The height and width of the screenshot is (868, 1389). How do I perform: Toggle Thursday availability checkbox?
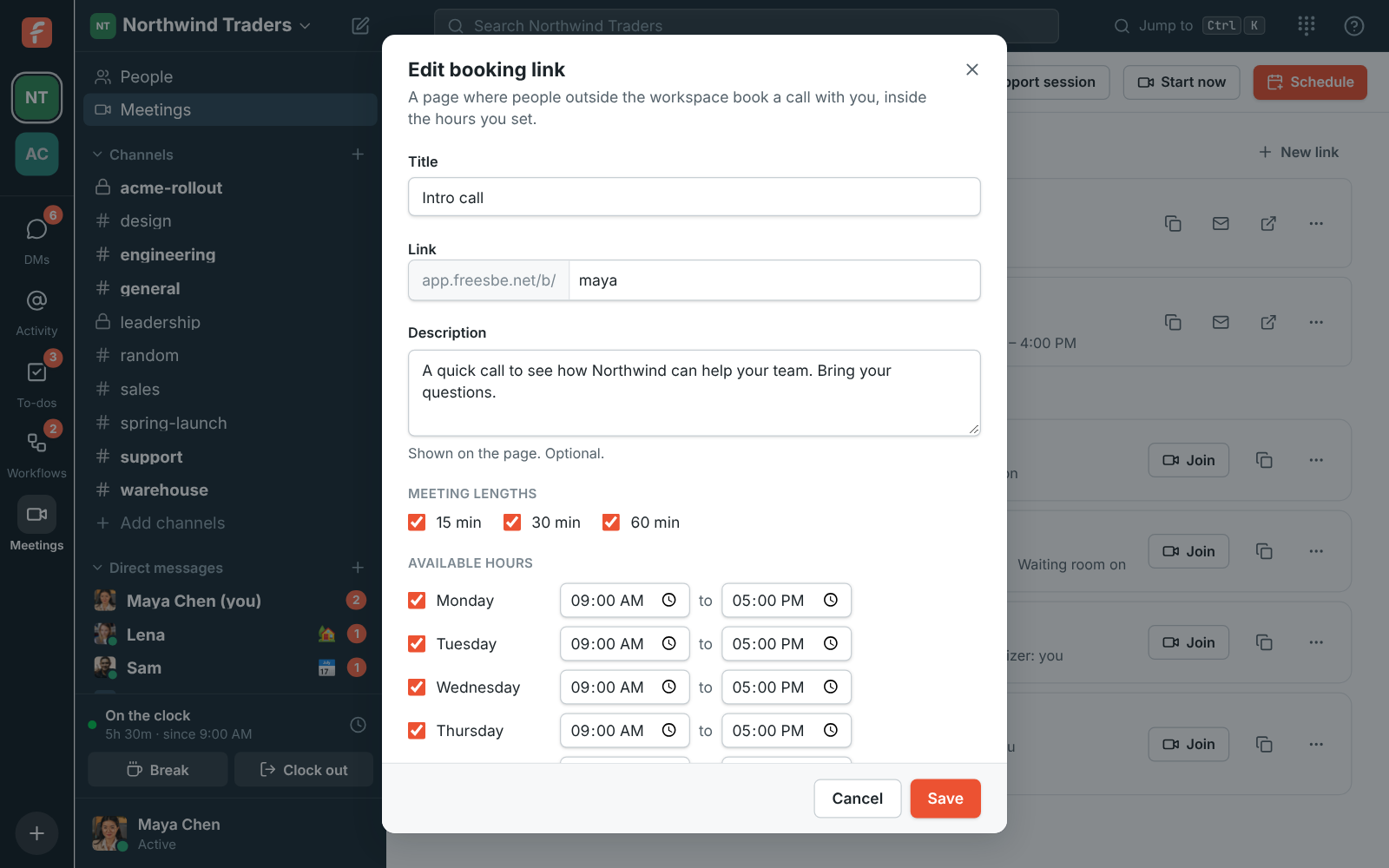pos(417,730)
